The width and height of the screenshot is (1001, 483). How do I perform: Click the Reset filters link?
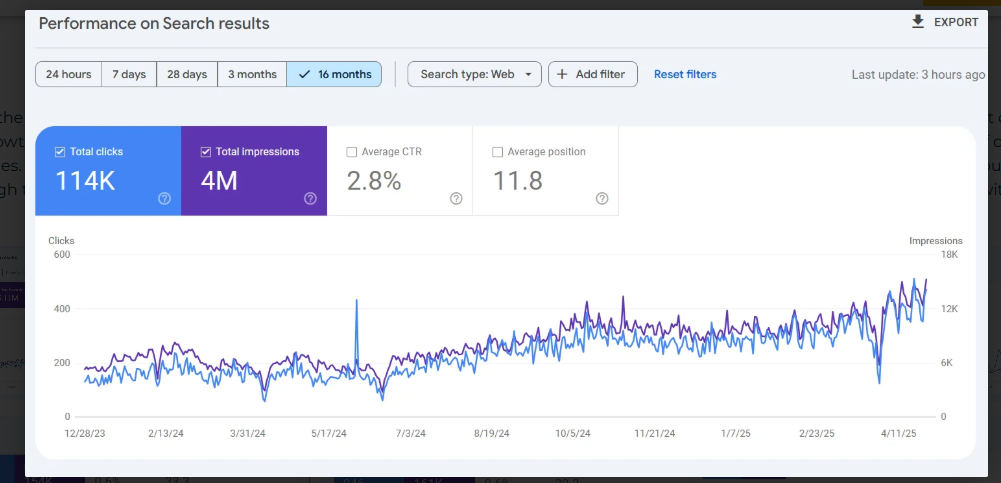tap(685, 74)
